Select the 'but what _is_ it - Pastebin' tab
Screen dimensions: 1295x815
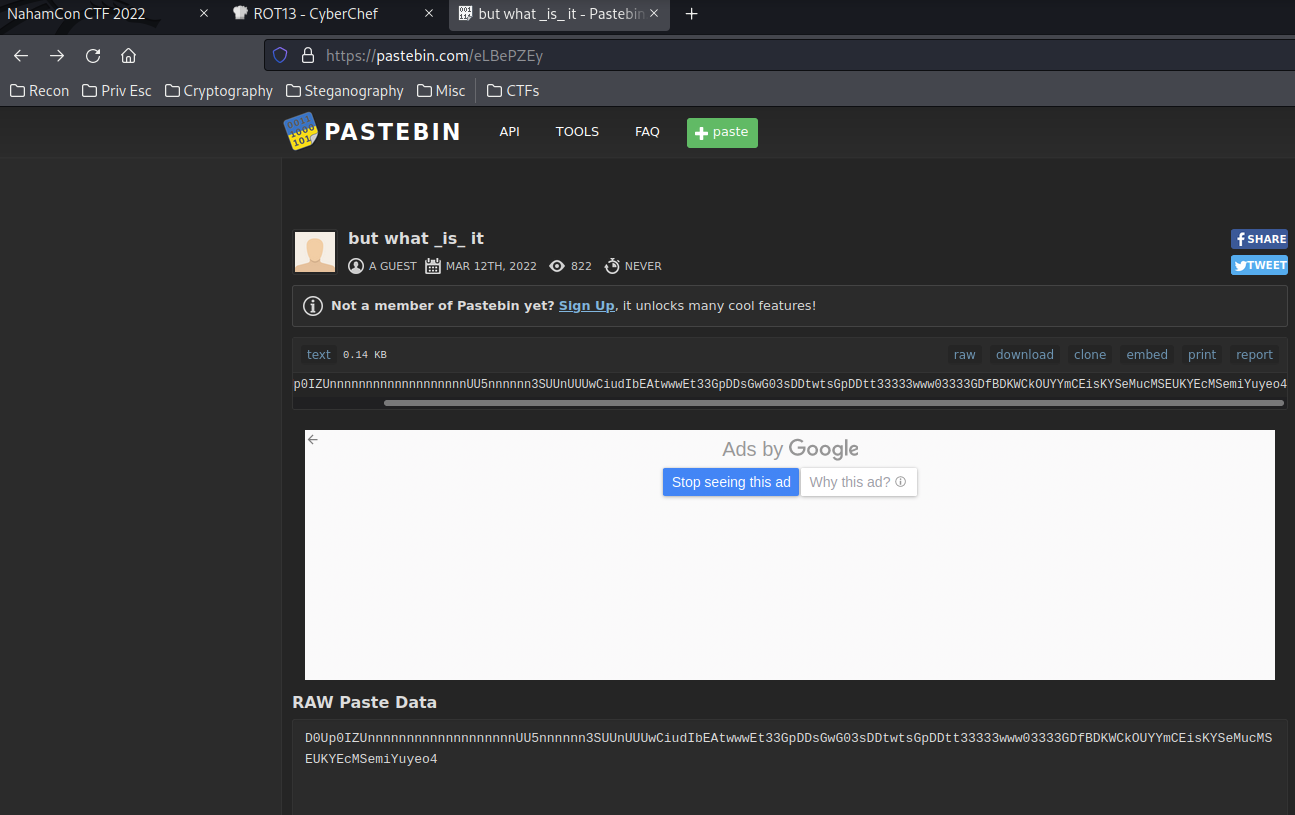coord(560,14)
